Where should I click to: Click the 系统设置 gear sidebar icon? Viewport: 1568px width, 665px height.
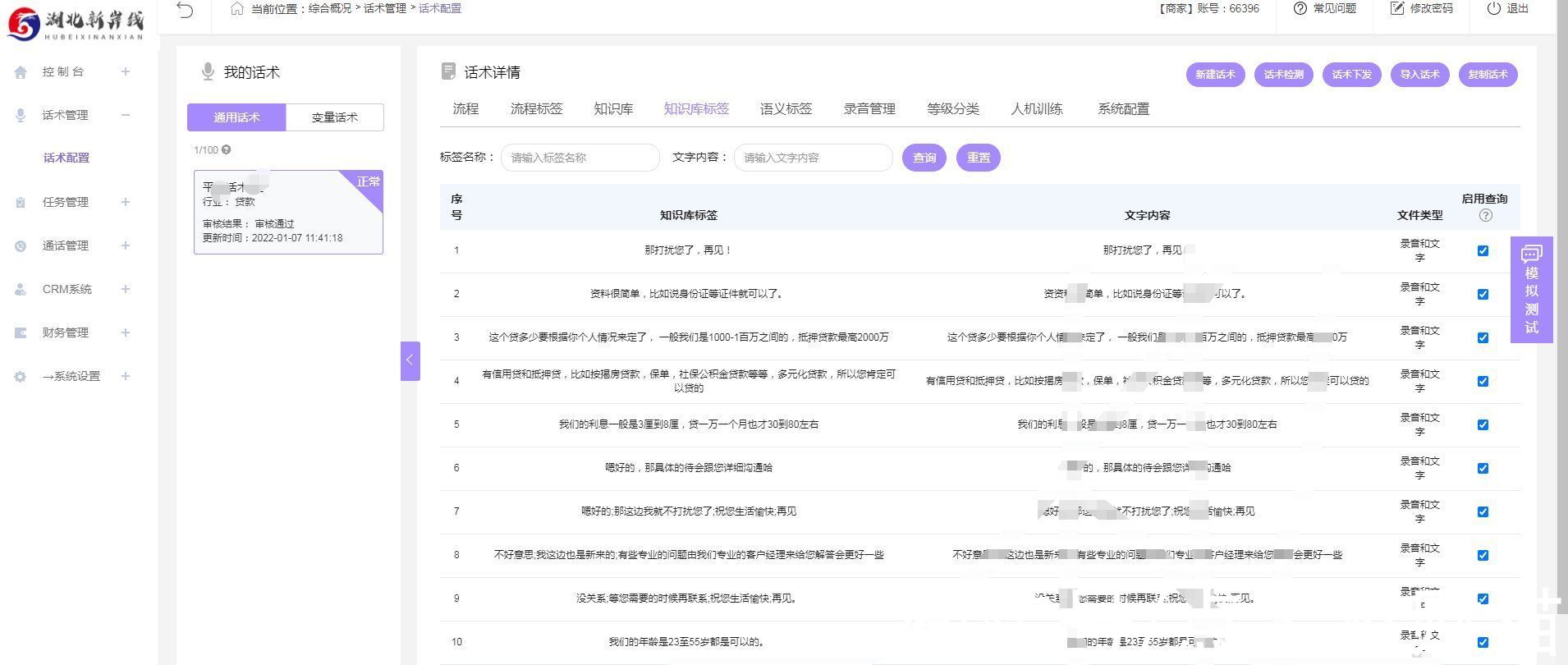(21, 377)
